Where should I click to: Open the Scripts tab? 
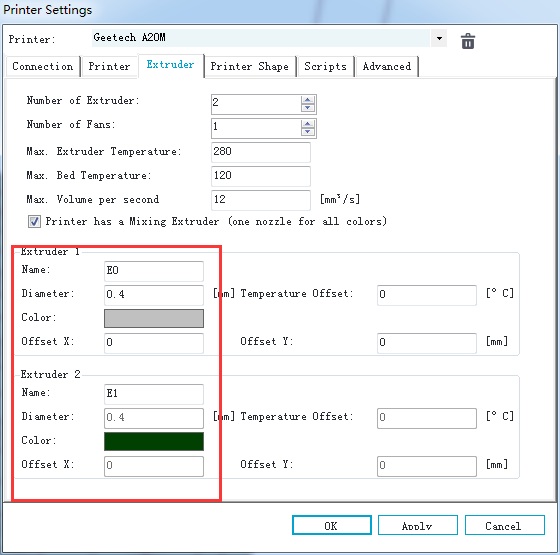point(325,66)
